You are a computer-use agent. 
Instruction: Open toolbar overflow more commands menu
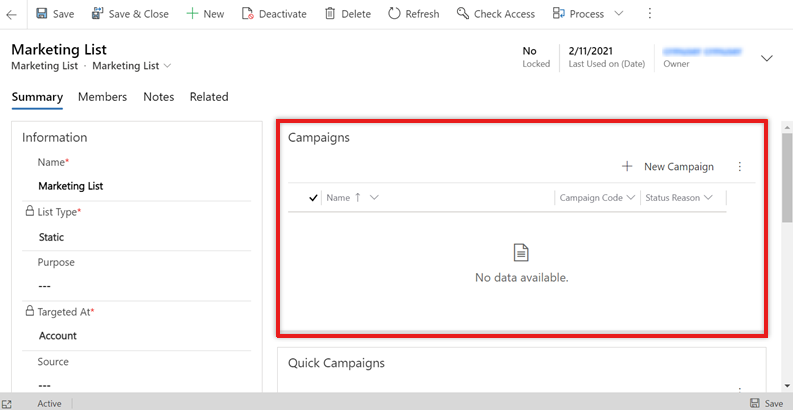[650, 14]
